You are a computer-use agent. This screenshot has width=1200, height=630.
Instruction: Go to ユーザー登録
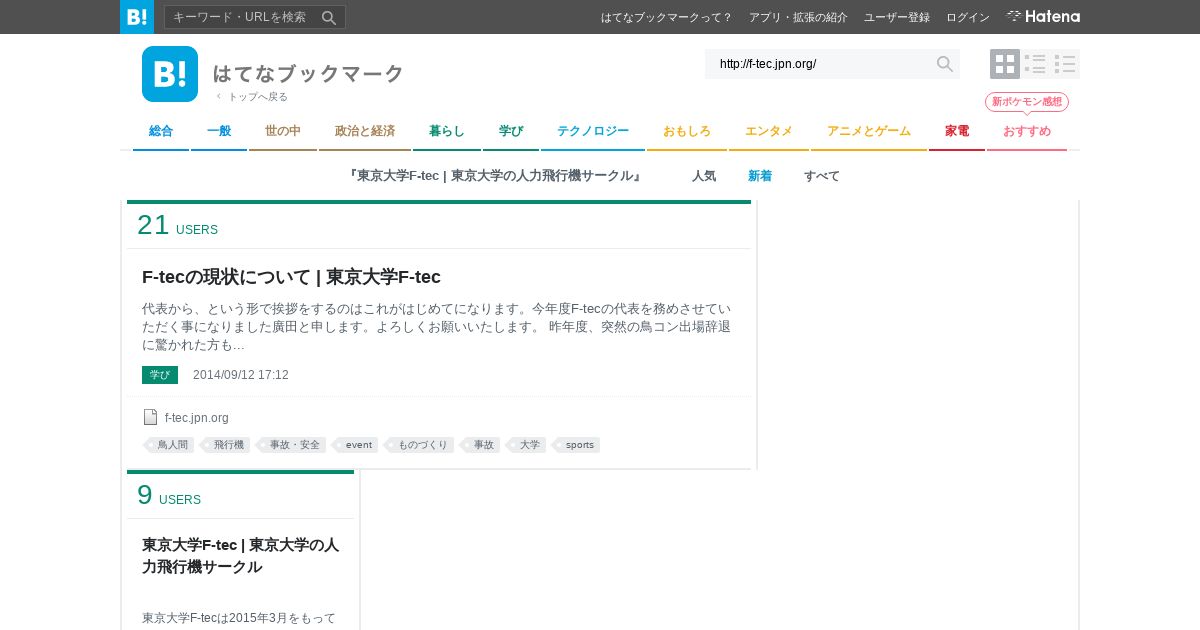pyautogui.click(x=897, y=18)
